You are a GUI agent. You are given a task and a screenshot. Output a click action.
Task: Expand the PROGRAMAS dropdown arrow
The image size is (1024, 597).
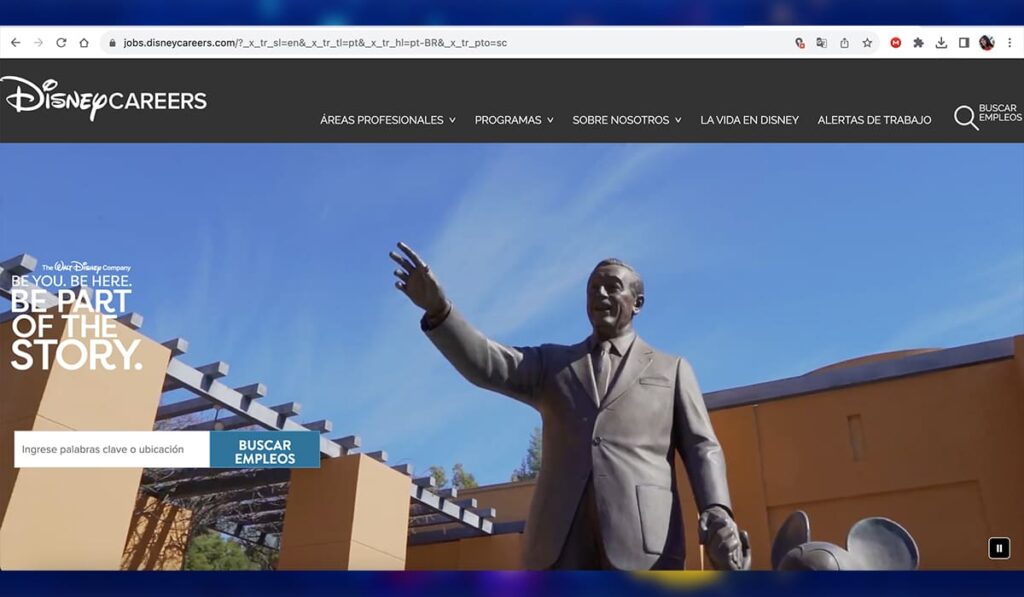pos(550,120)
